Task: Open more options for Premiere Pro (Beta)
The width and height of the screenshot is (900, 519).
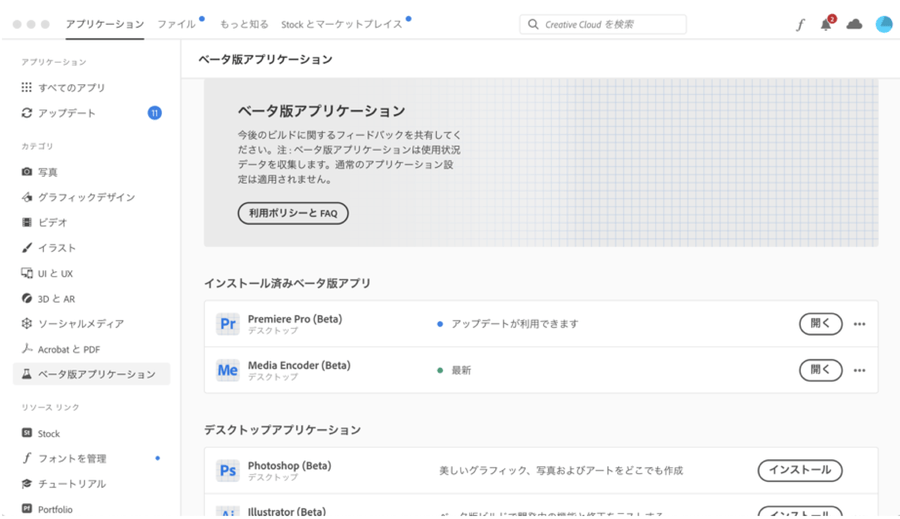Action: pyautogui.click(x=859, y=324)
